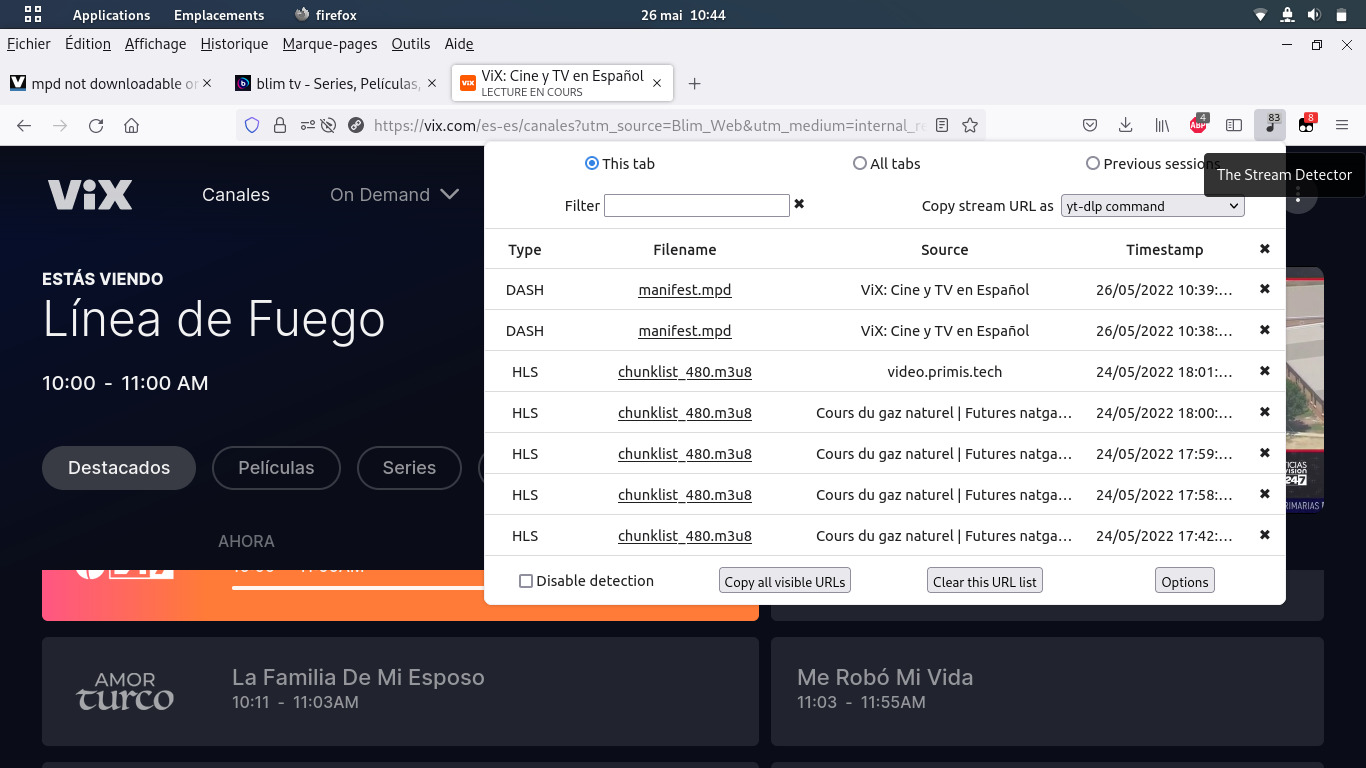The width and height of the screenshot is (1366, 768).
Task: Open the Historique menu
Action: (x=234, y=44)
